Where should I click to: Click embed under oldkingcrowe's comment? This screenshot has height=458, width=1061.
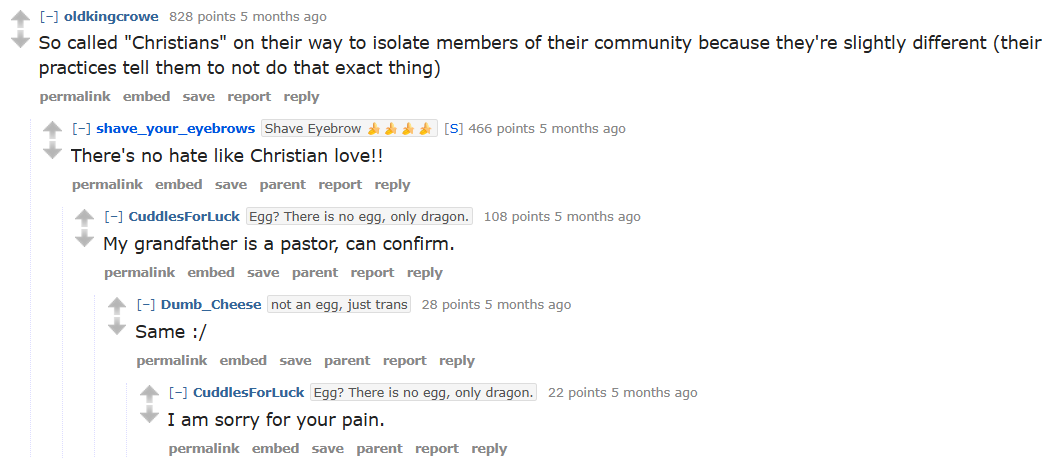tap(146, 97)
